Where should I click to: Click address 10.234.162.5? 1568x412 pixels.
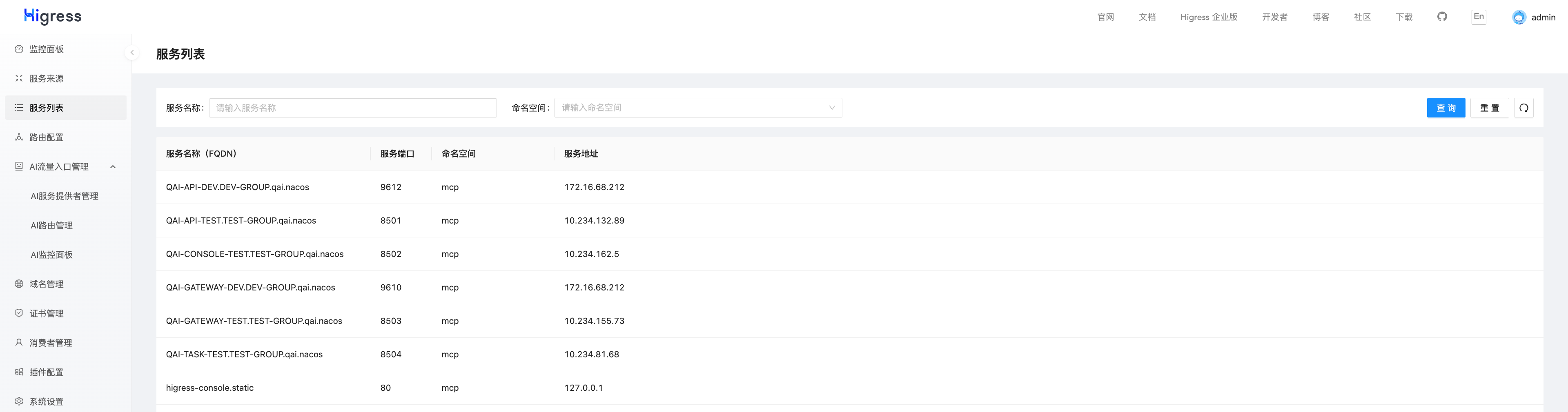(x=591, y=254)
